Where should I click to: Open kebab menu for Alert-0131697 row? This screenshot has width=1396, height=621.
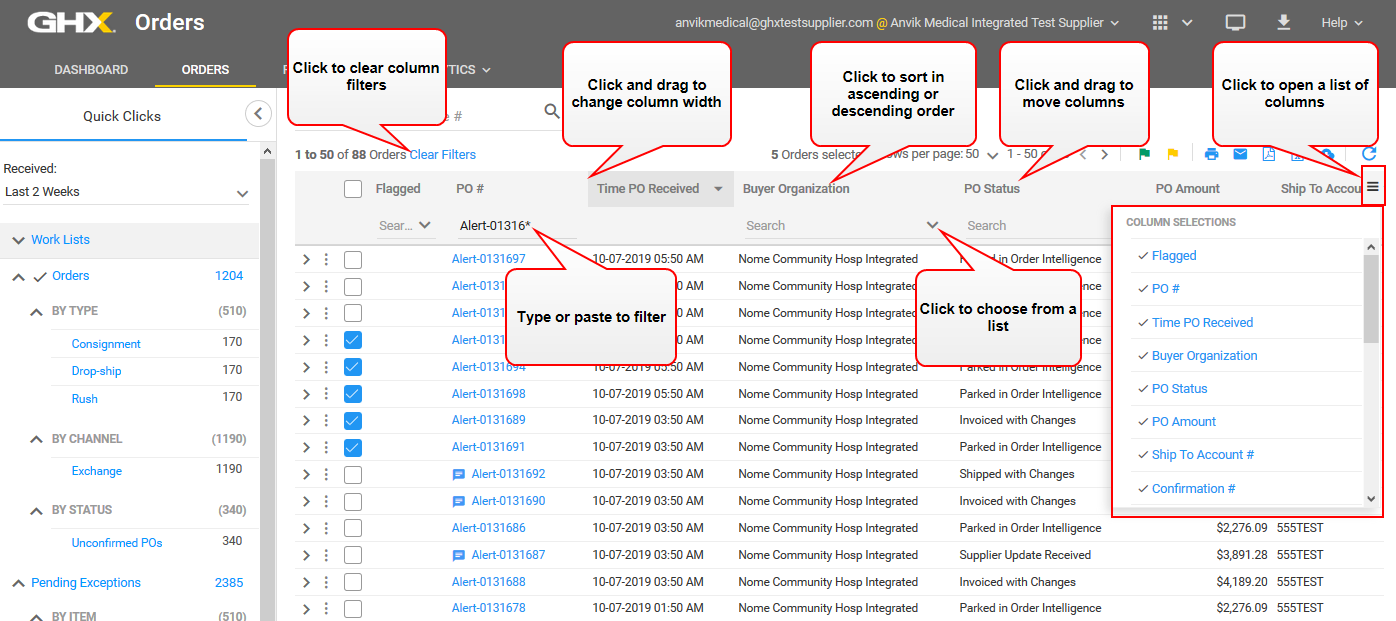(x=326, y=259)
